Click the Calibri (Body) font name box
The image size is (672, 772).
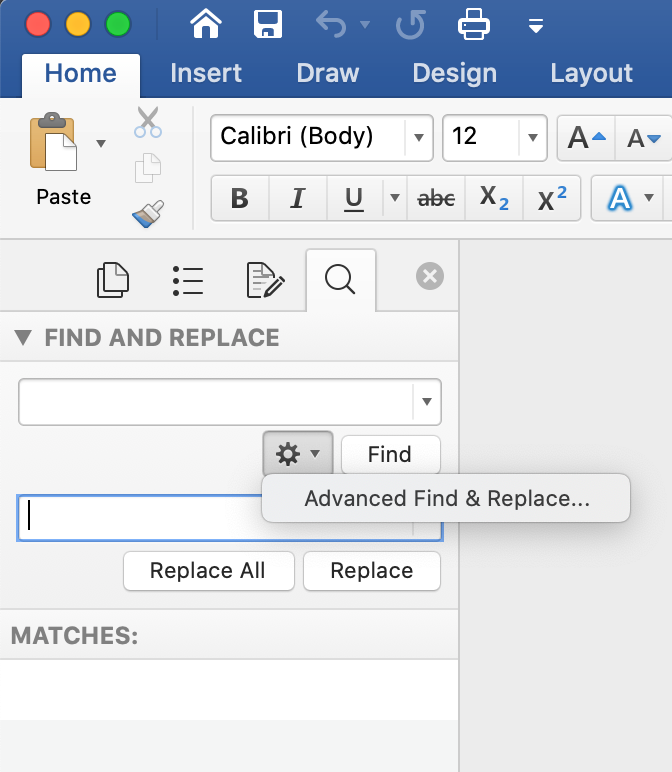pos(308,137)
